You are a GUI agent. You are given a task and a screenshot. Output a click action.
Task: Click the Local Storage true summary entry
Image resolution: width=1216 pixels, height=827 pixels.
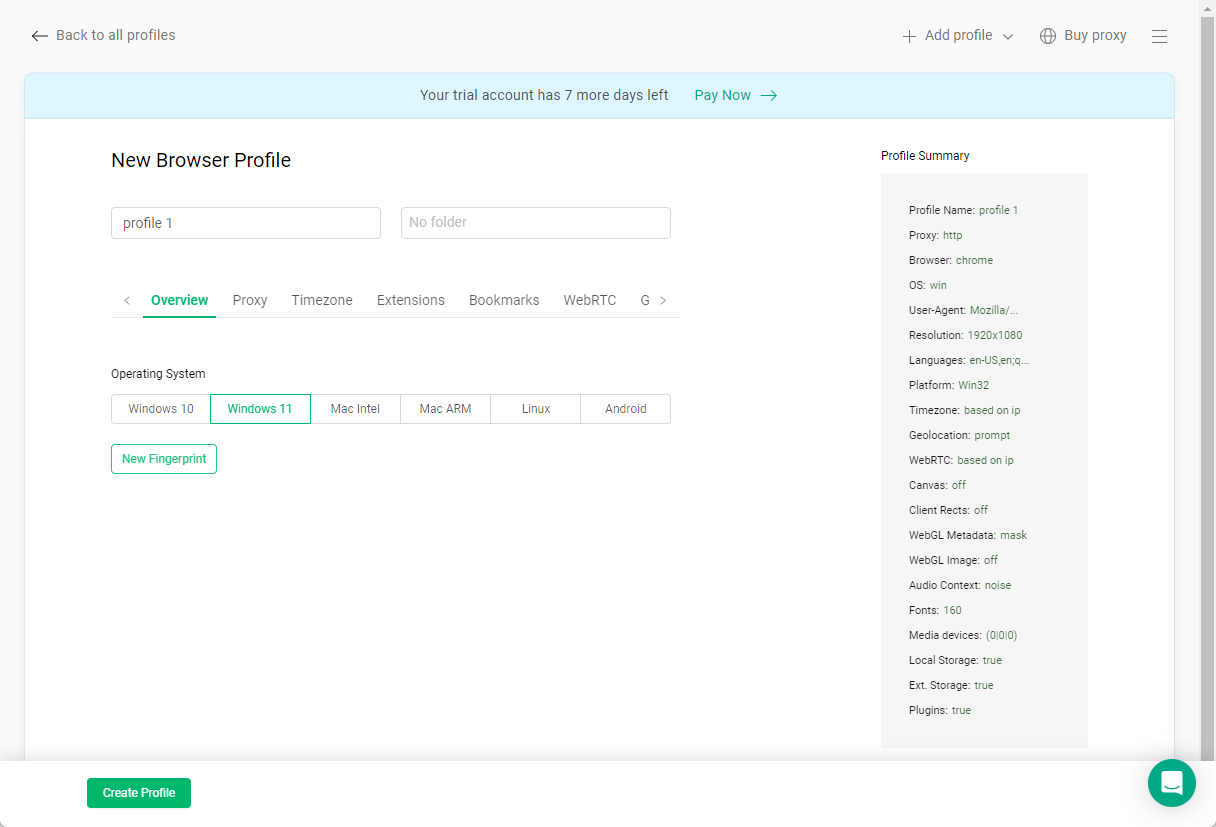(955, 660)
